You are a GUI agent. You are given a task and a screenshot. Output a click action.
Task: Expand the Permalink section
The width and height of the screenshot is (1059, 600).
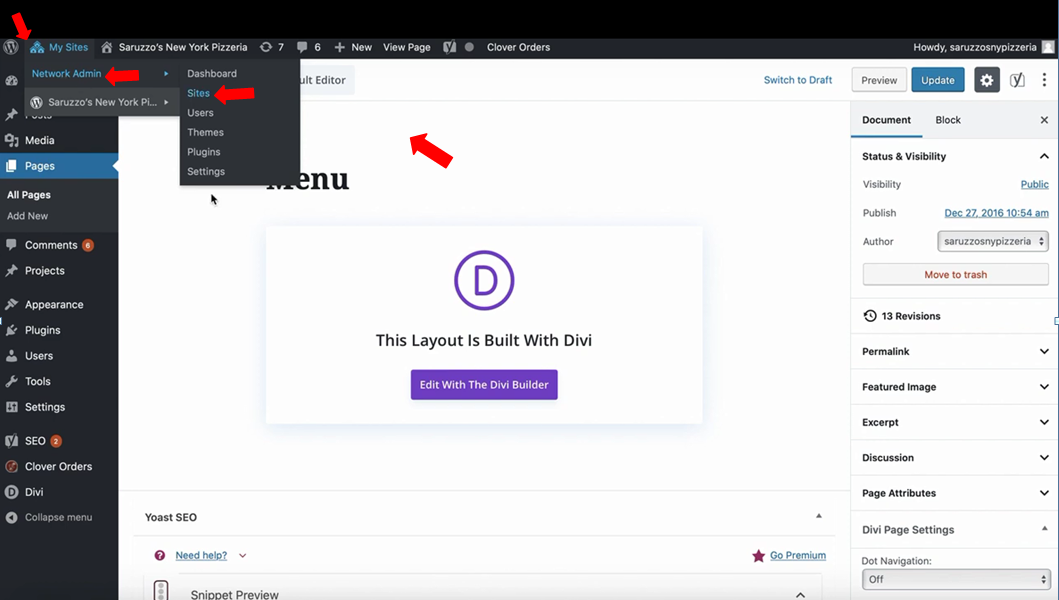[x=955, y=351]
